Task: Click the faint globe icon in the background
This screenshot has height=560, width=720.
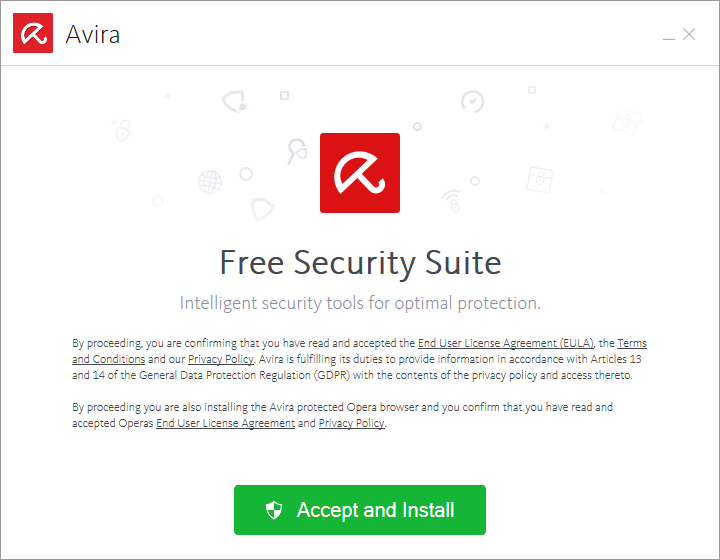Action: (210, 182)
